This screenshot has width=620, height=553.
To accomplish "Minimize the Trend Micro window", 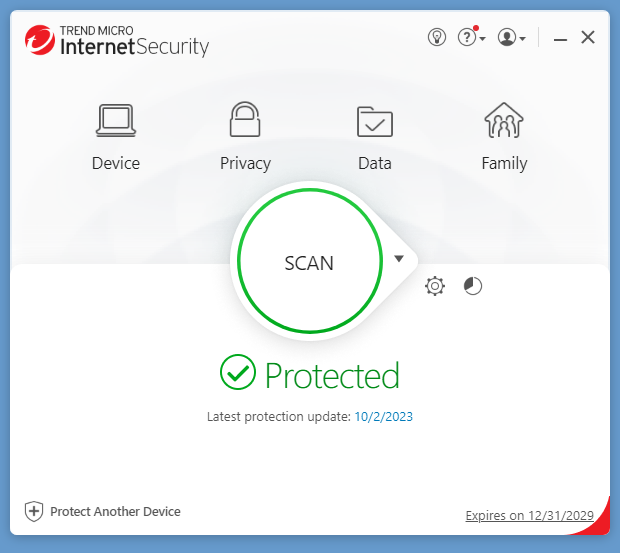I will click(x=561, y=38).
